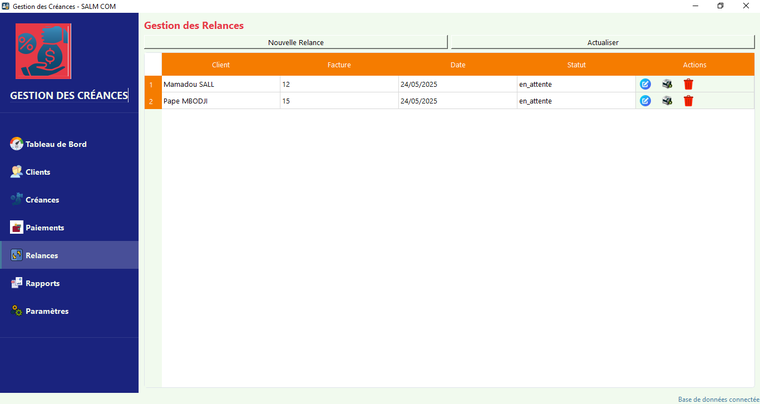
Task: Edit the Mamadou SALL relance
Action: tap(645, 84)
